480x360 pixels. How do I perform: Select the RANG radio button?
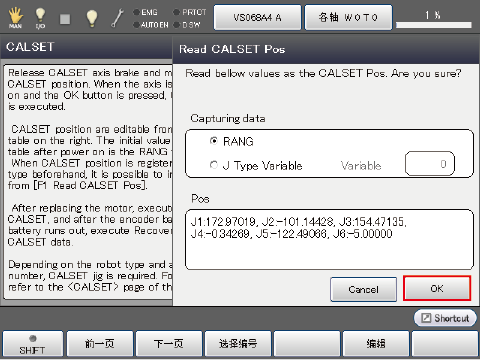pos(214,141)
